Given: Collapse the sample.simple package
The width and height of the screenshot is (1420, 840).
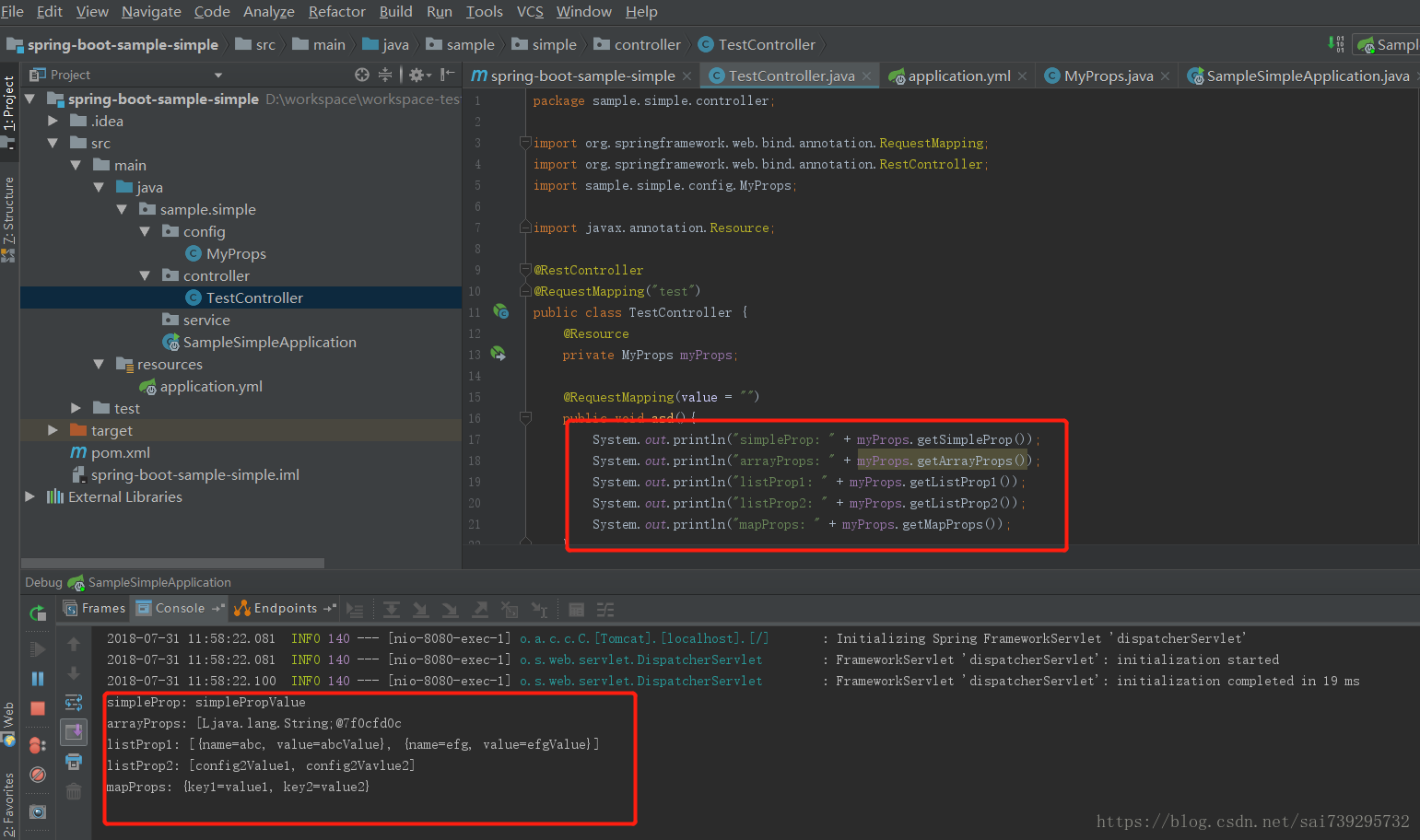Looking at the screenshot, I should 122,209.
